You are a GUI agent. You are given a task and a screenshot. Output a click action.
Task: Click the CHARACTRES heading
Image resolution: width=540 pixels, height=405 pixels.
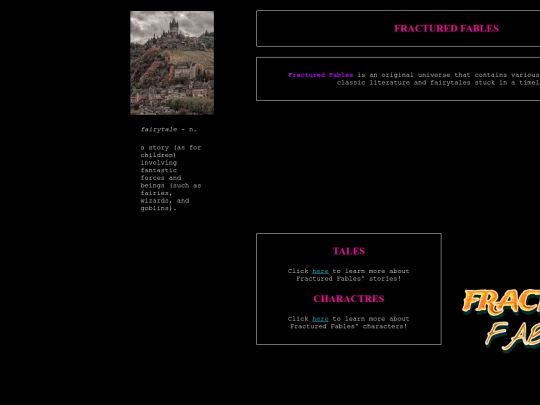tap(349, 299)
